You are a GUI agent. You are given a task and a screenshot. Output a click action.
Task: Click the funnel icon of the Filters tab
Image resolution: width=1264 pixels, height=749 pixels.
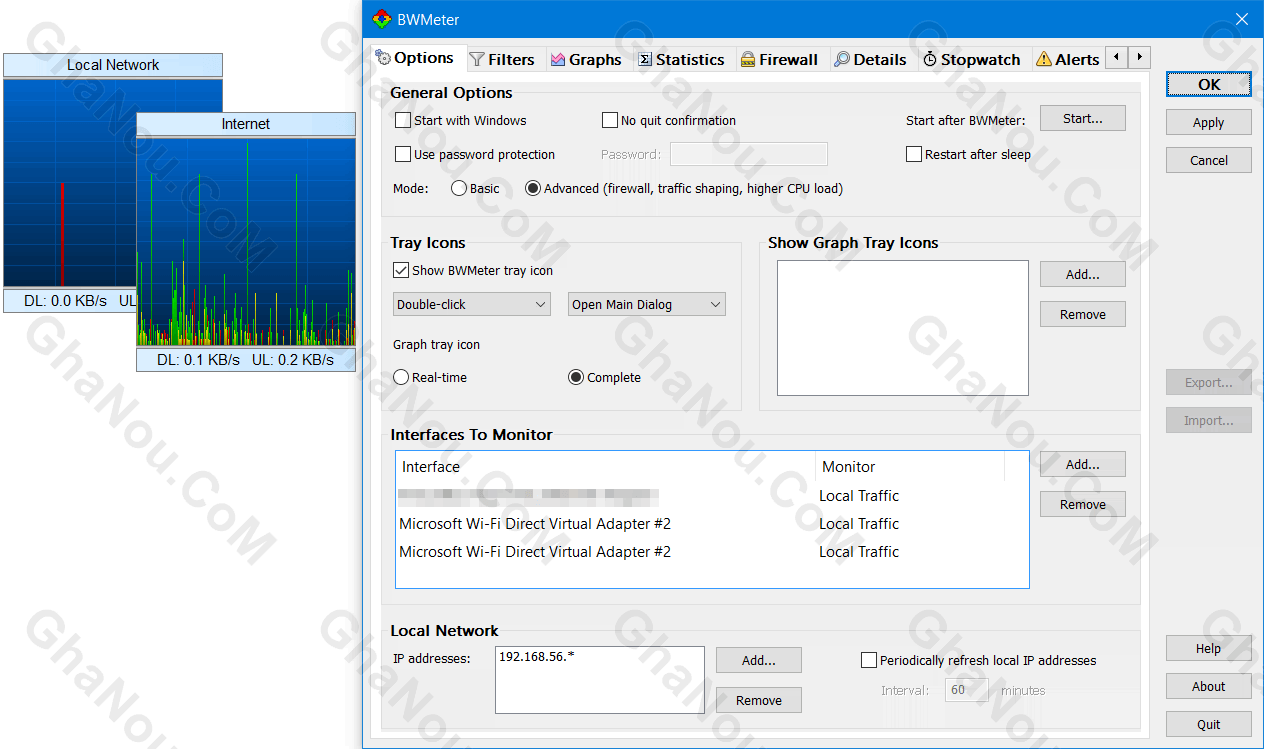pos(477,60)
